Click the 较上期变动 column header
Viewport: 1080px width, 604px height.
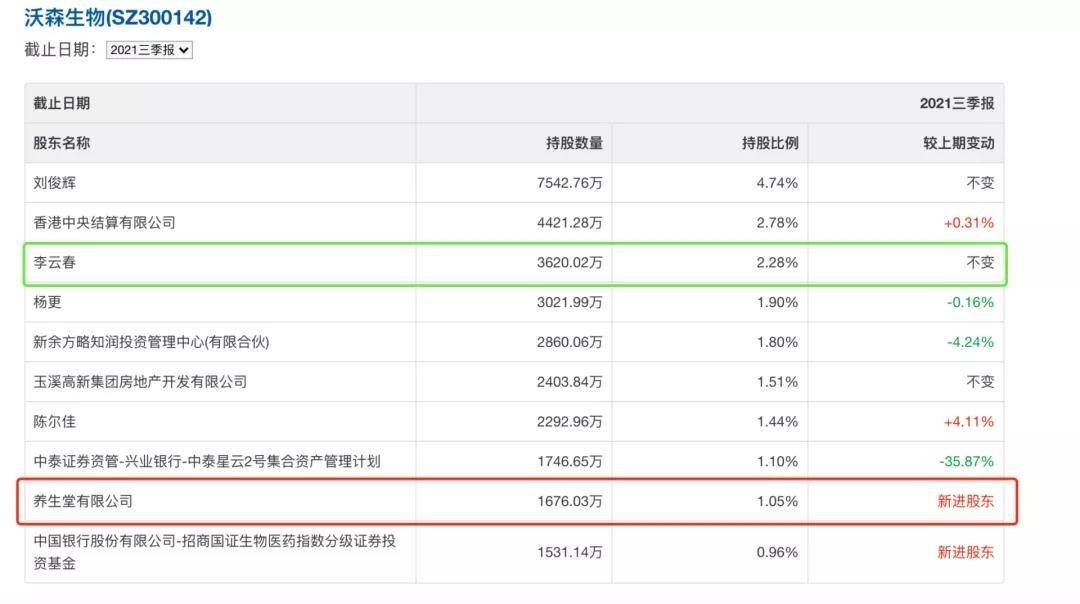958,143
